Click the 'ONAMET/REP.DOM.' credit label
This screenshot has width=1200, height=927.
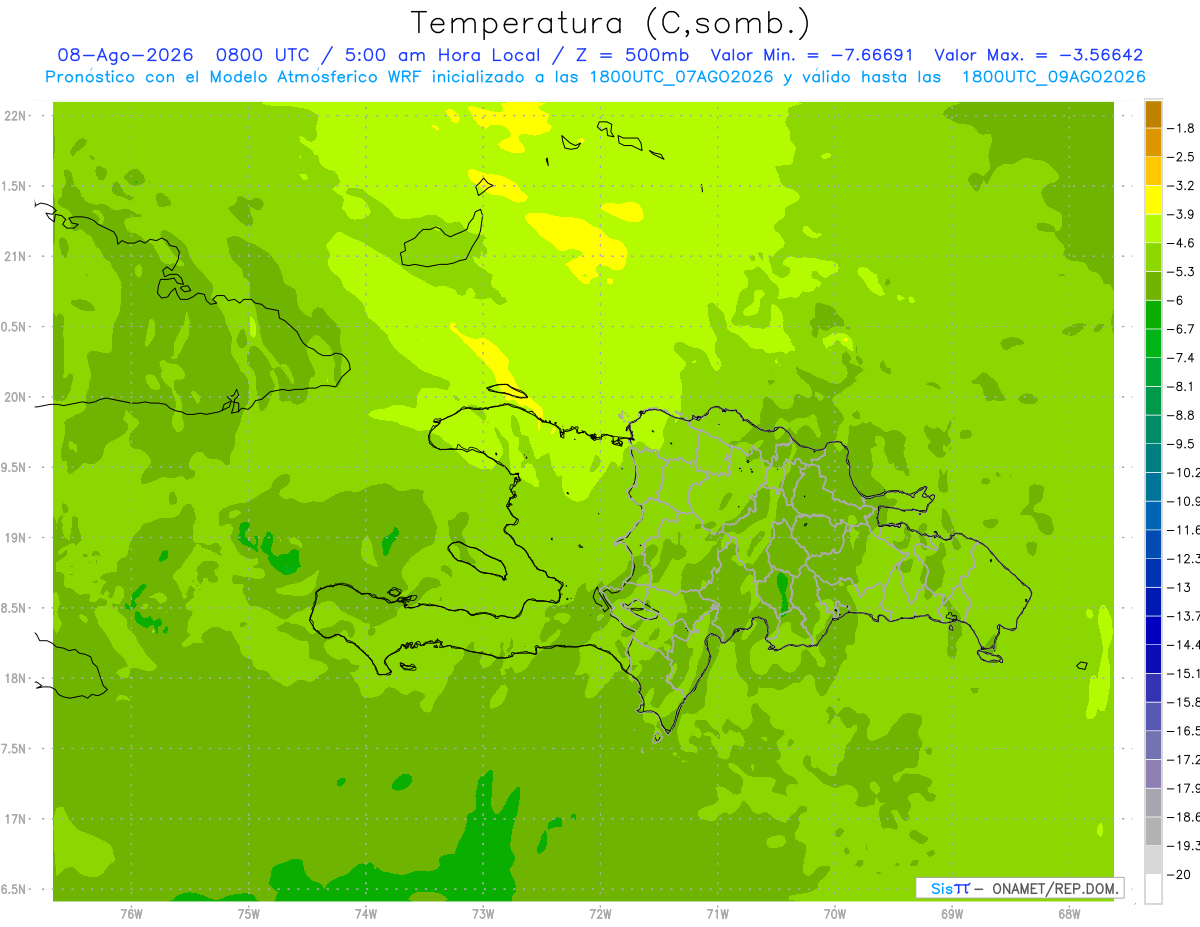pyautogui.click(x=1055, y=888)
